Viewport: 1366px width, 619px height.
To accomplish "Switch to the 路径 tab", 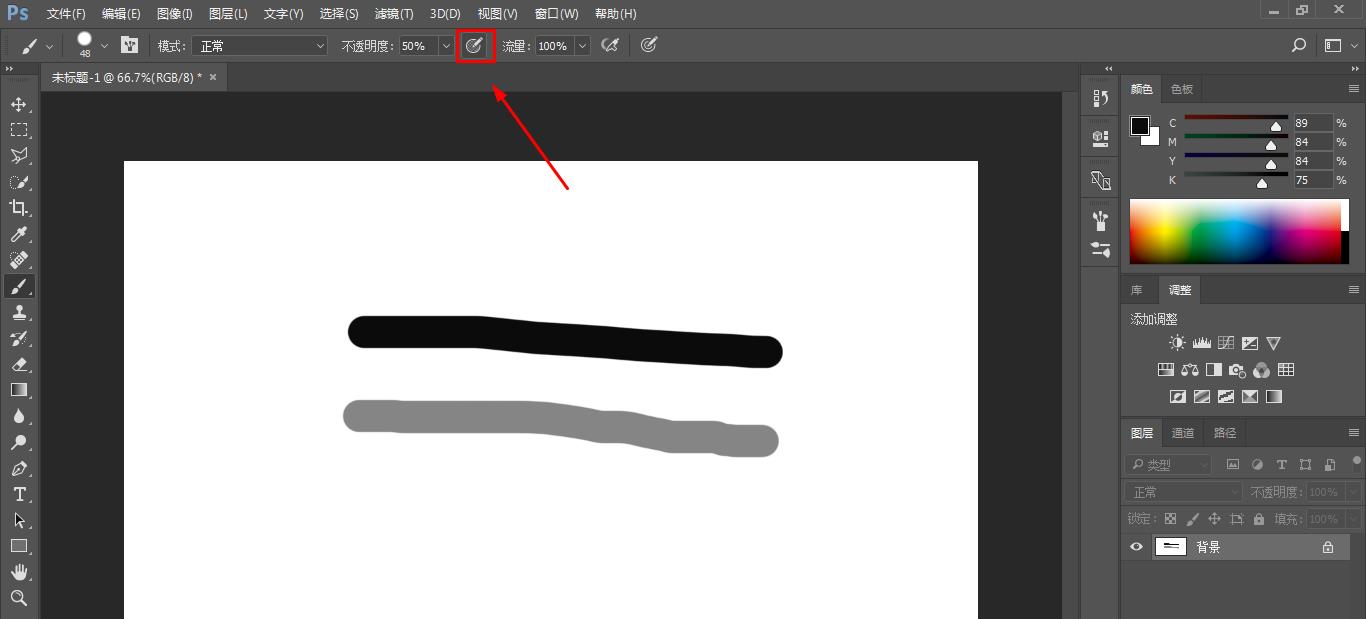I will point(1225,433).
